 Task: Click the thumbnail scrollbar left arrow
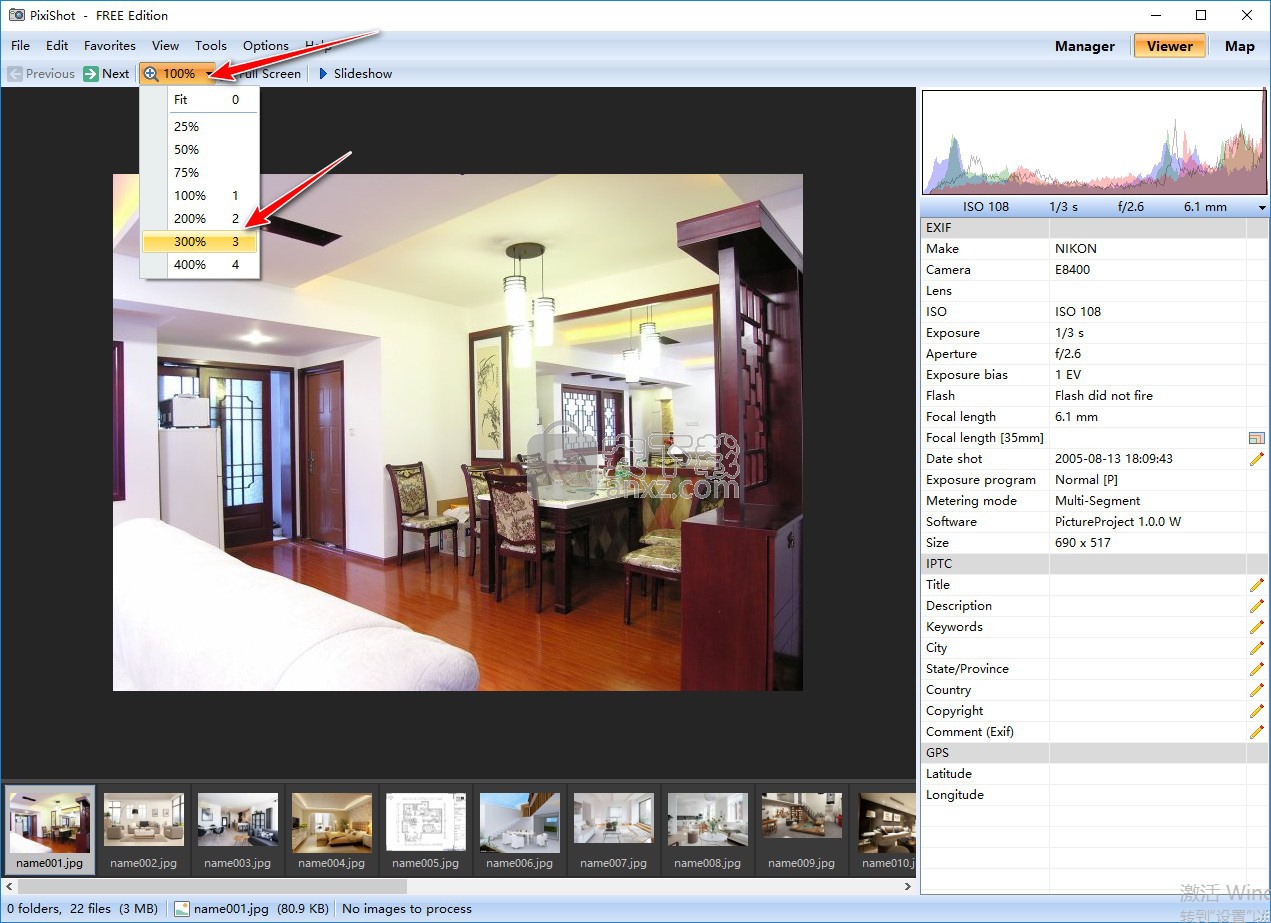tap(8, 886)
